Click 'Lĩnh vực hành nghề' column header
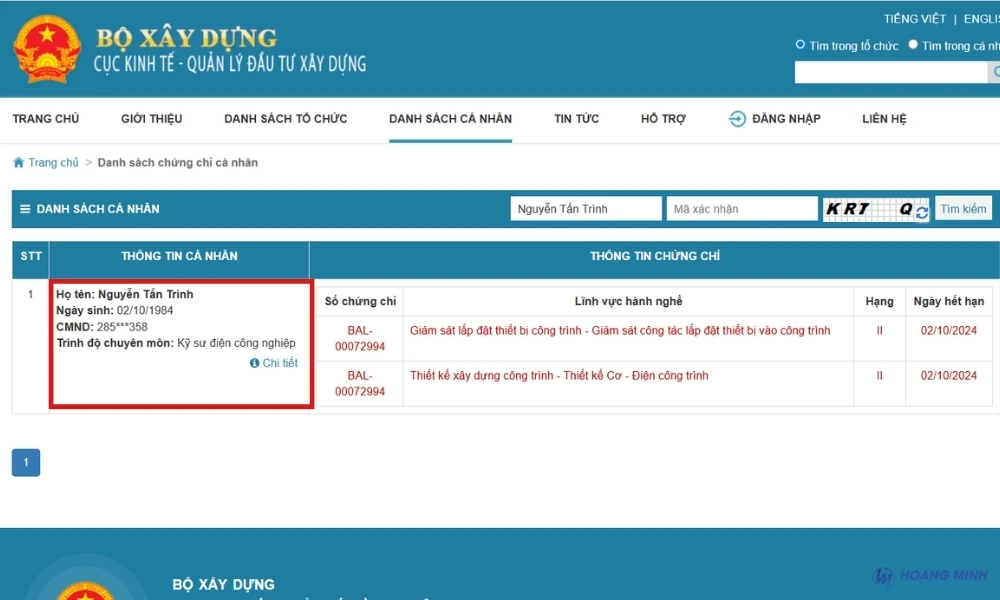The width and height of the screenshot is (1000, 600). coord(628,301)
